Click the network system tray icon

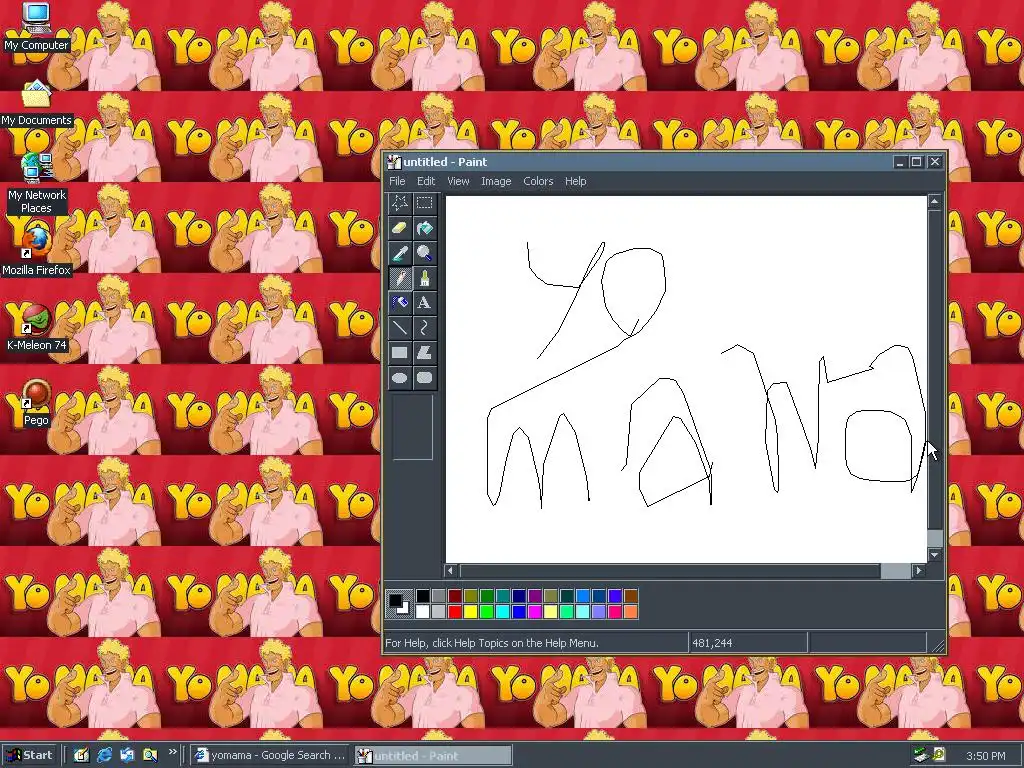(921, 755)
